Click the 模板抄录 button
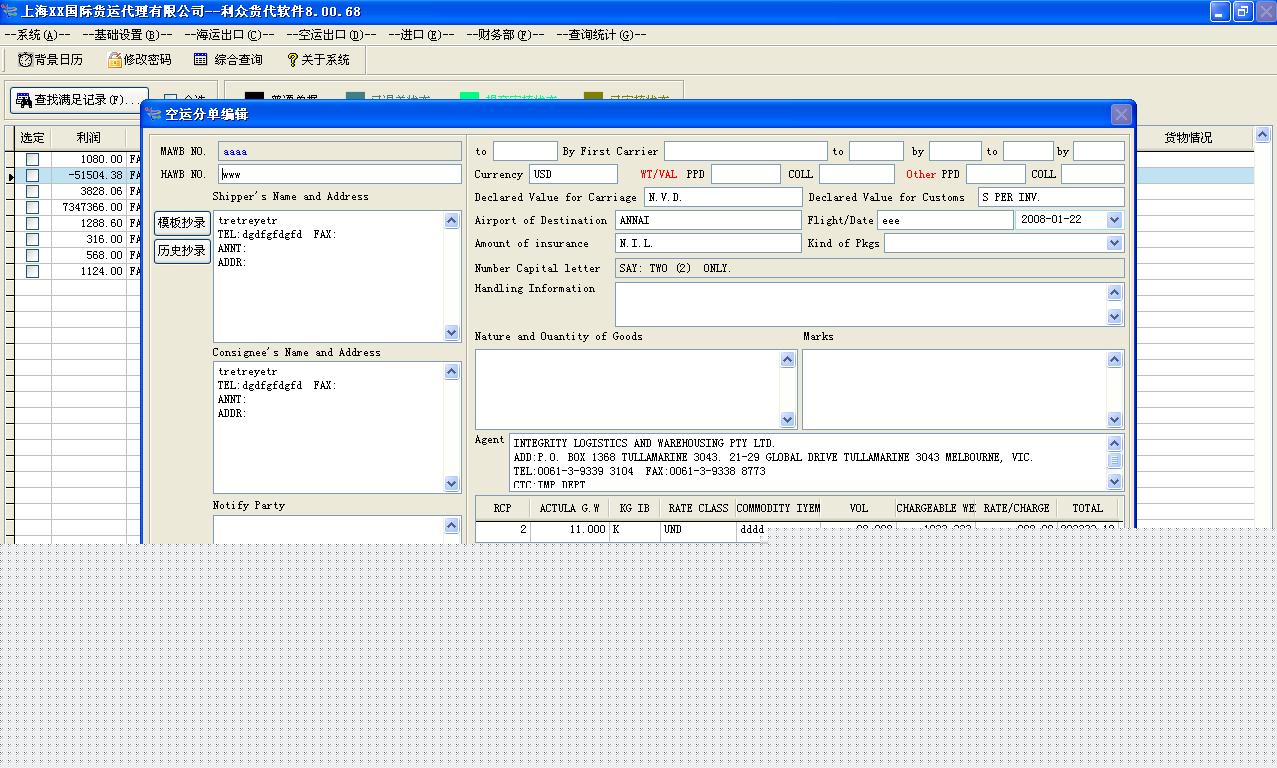Viewport: 1277px width, 768px height. click(182, 223)
